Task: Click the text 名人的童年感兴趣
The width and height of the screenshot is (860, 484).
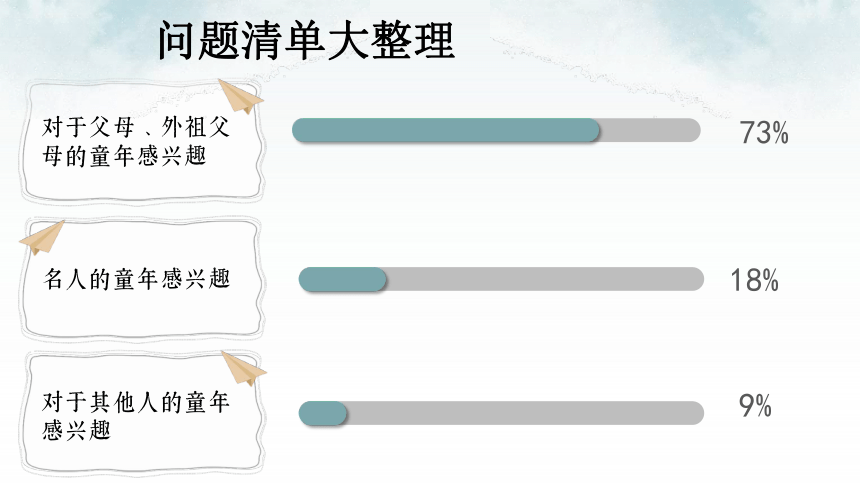Action: (x=136, y=279)
